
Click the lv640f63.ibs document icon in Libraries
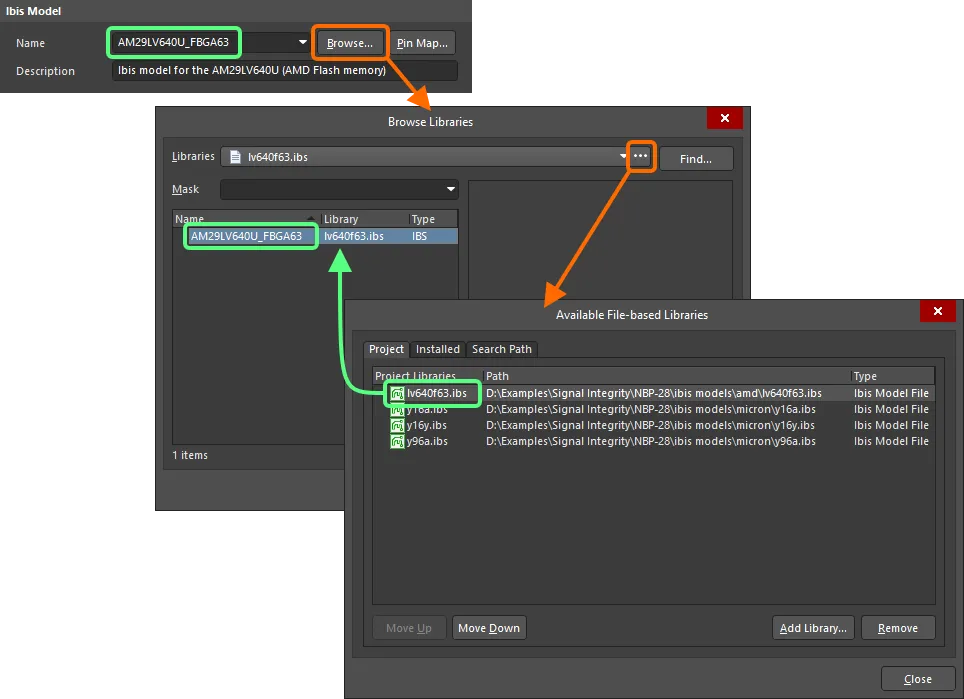coord(235,157)
